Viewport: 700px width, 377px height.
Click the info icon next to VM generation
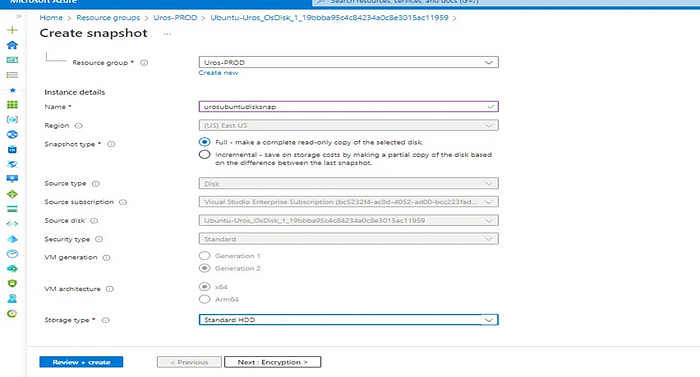(106, 258)
